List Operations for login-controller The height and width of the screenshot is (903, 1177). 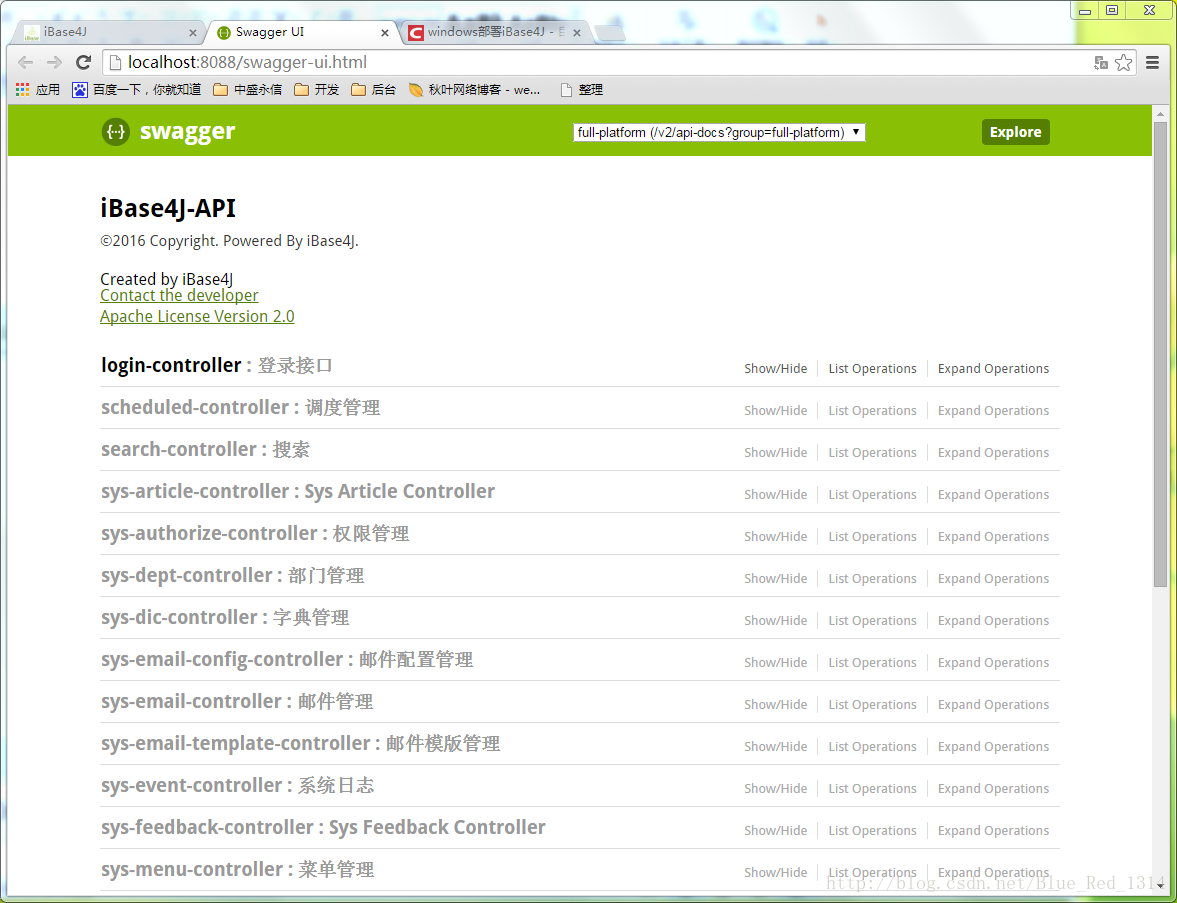(x=872, y=369)
